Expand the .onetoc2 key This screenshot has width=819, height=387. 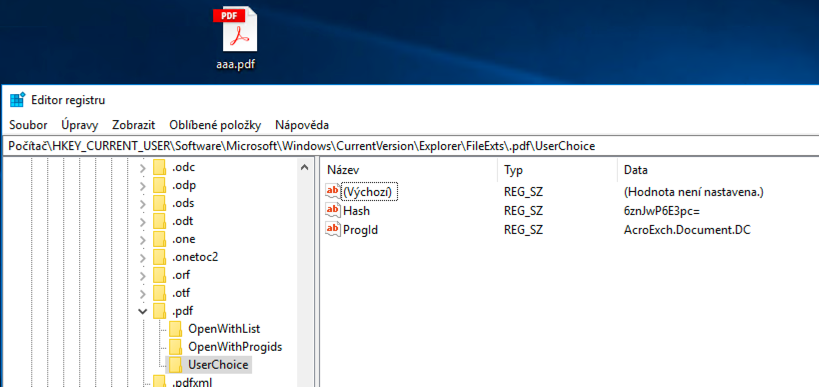(143, 257)
